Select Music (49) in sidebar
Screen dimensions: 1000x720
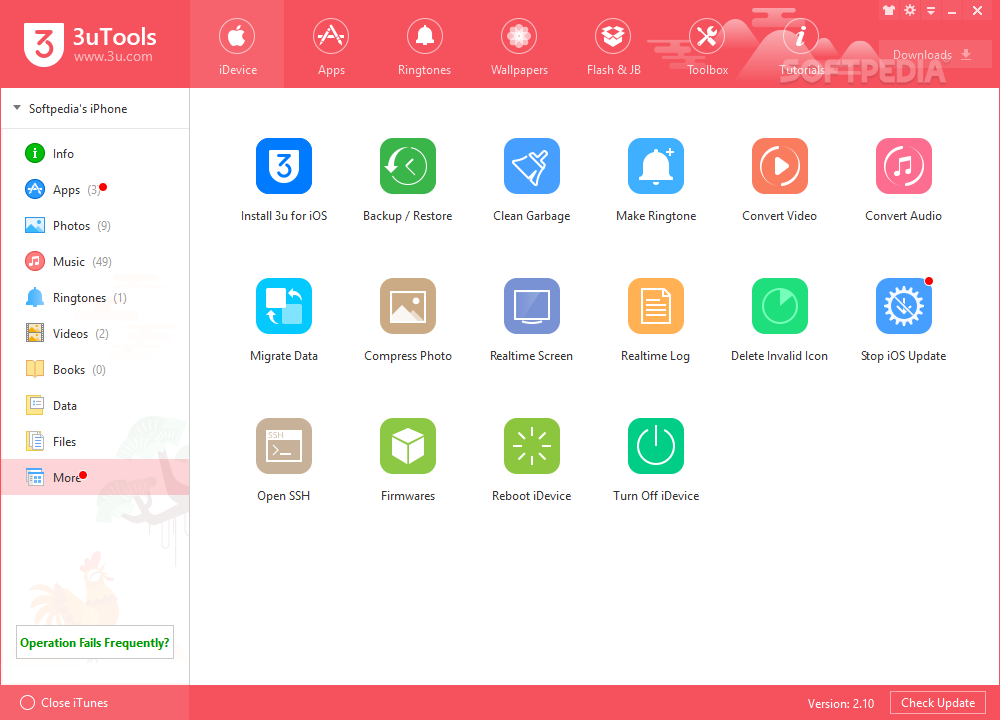pyautogui.click(x=95, y=261)
